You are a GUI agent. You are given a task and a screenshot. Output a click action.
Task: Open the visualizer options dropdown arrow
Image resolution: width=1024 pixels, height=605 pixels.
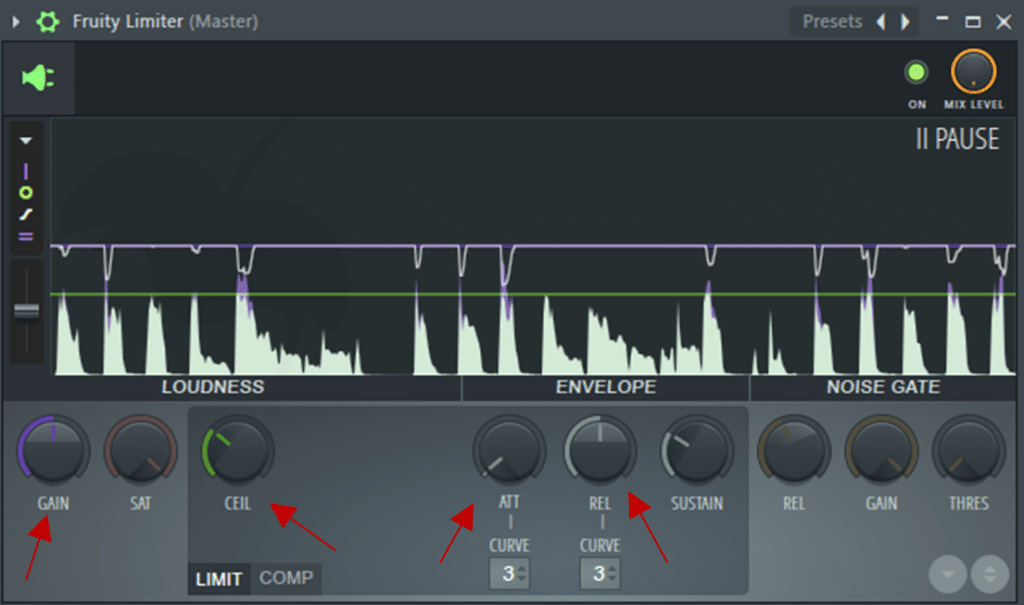[25, 140]
